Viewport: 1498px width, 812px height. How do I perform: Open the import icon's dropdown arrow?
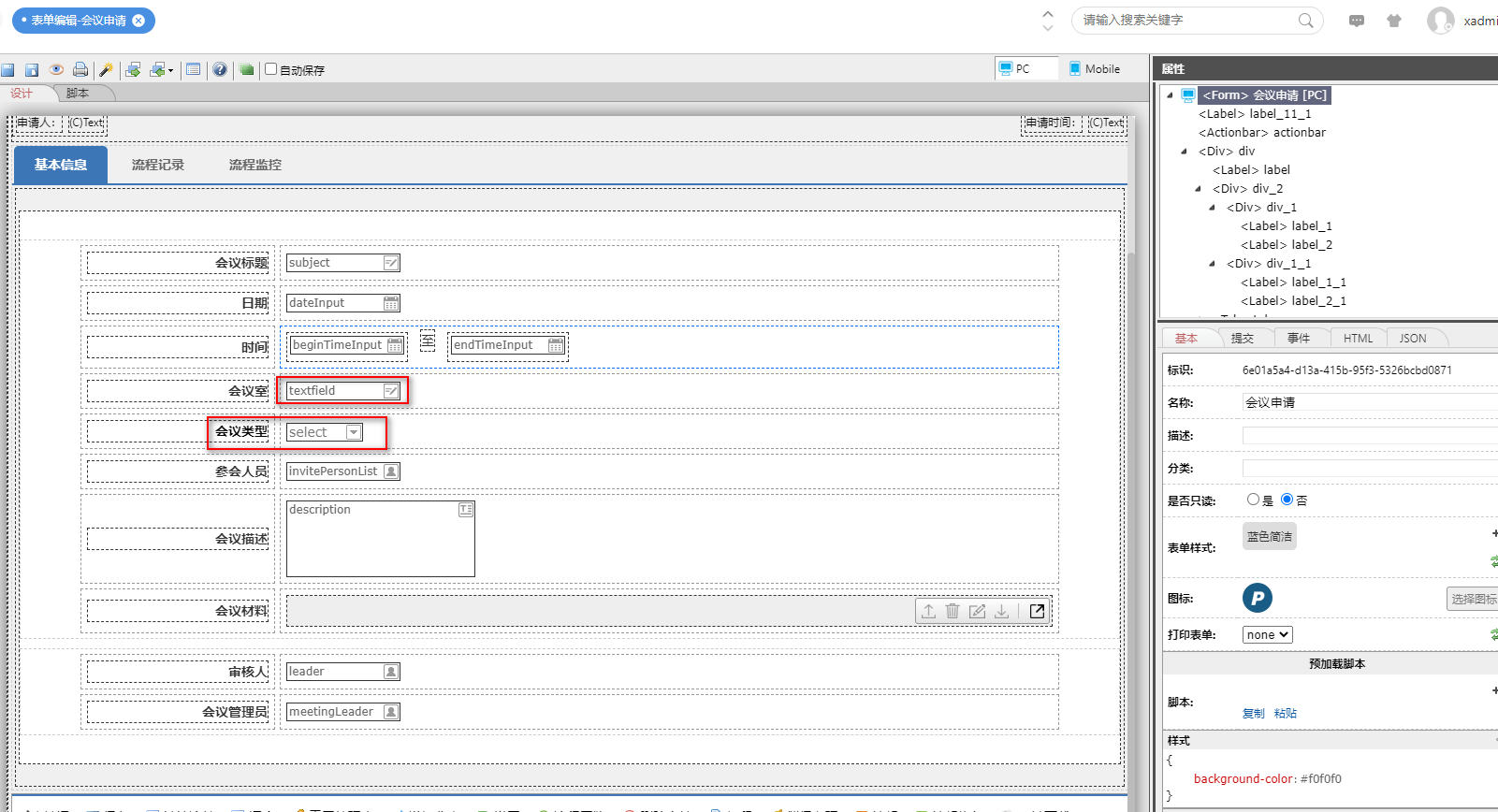tap(170, 70)
